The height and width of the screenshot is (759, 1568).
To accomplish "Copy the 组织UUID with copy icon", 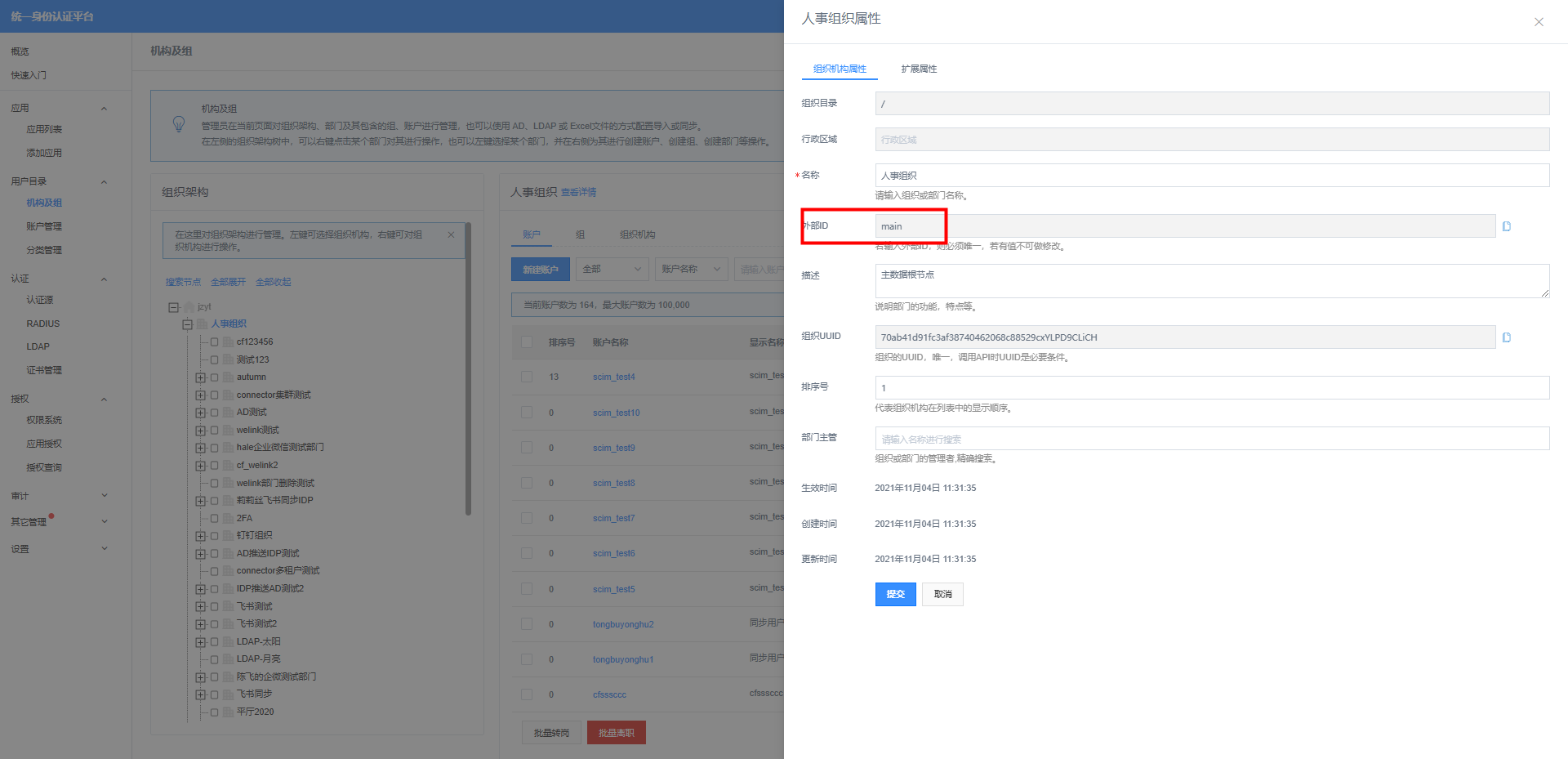I will [x=1507, y=337].
